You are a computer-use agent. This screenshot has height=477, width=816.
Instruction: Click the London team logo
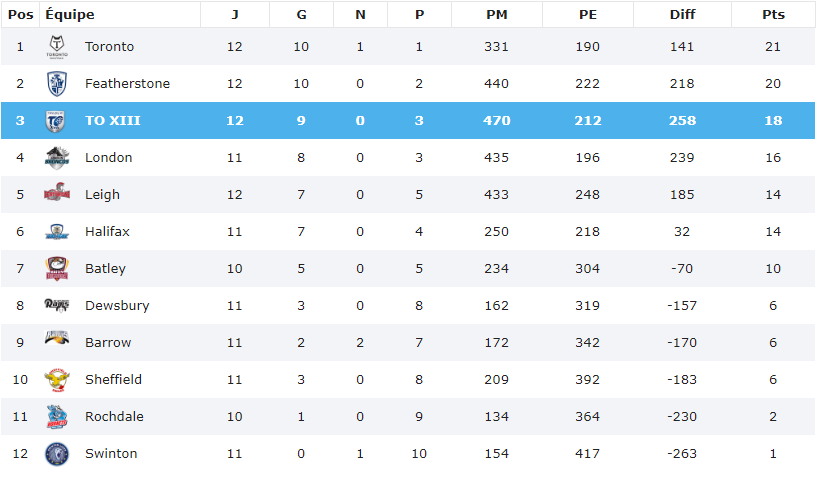[x=57, y=158]
